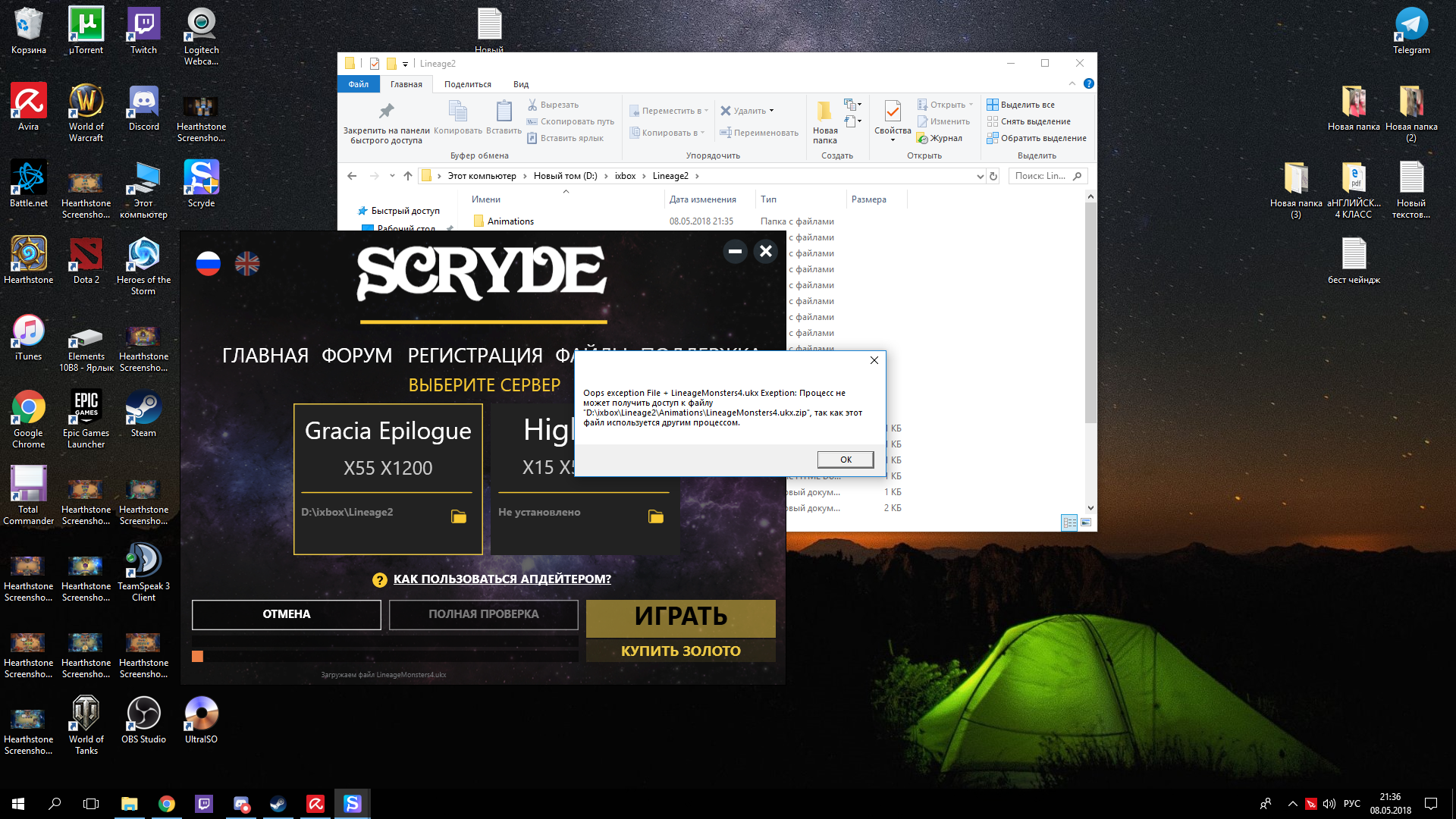This screenshot has width=1456, height=819.
Task: Browse folder for the not-installed server
Action: point(656,516)
